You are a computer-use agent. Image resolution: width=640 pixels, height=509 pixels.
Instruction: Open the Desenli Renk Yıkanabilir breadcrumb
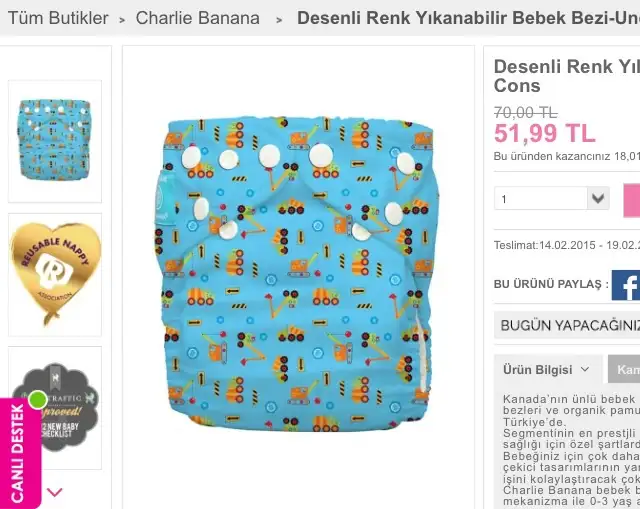tap(468, 18)
